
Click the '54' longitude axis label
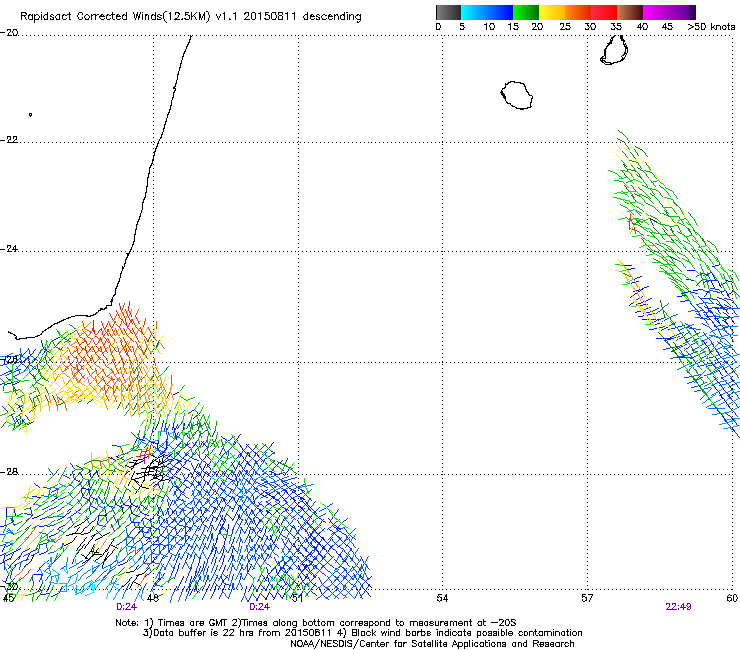(x=442, y=598)
